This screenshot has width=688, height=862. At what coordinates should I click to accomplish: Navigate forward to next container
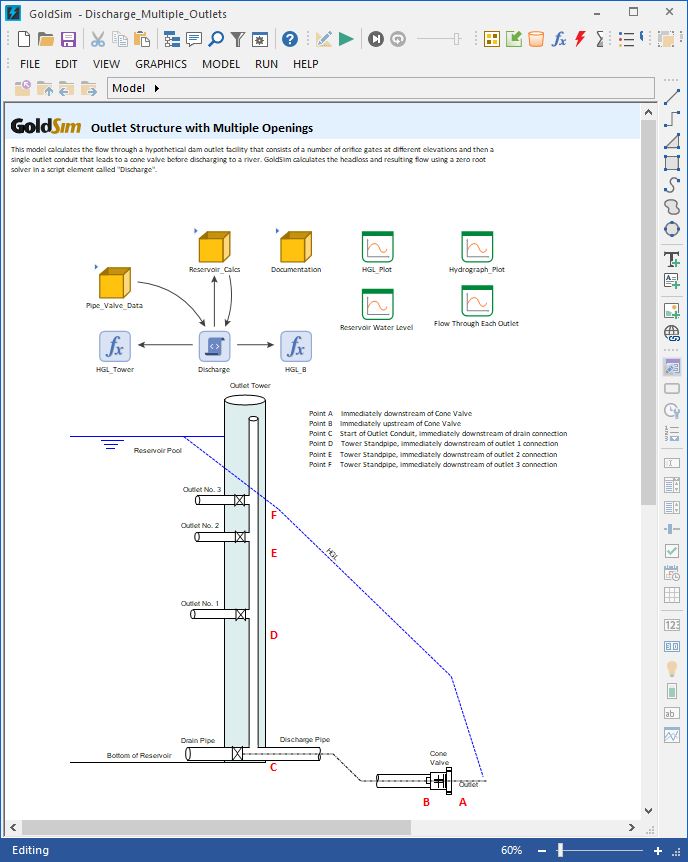(x=89, y=89)
